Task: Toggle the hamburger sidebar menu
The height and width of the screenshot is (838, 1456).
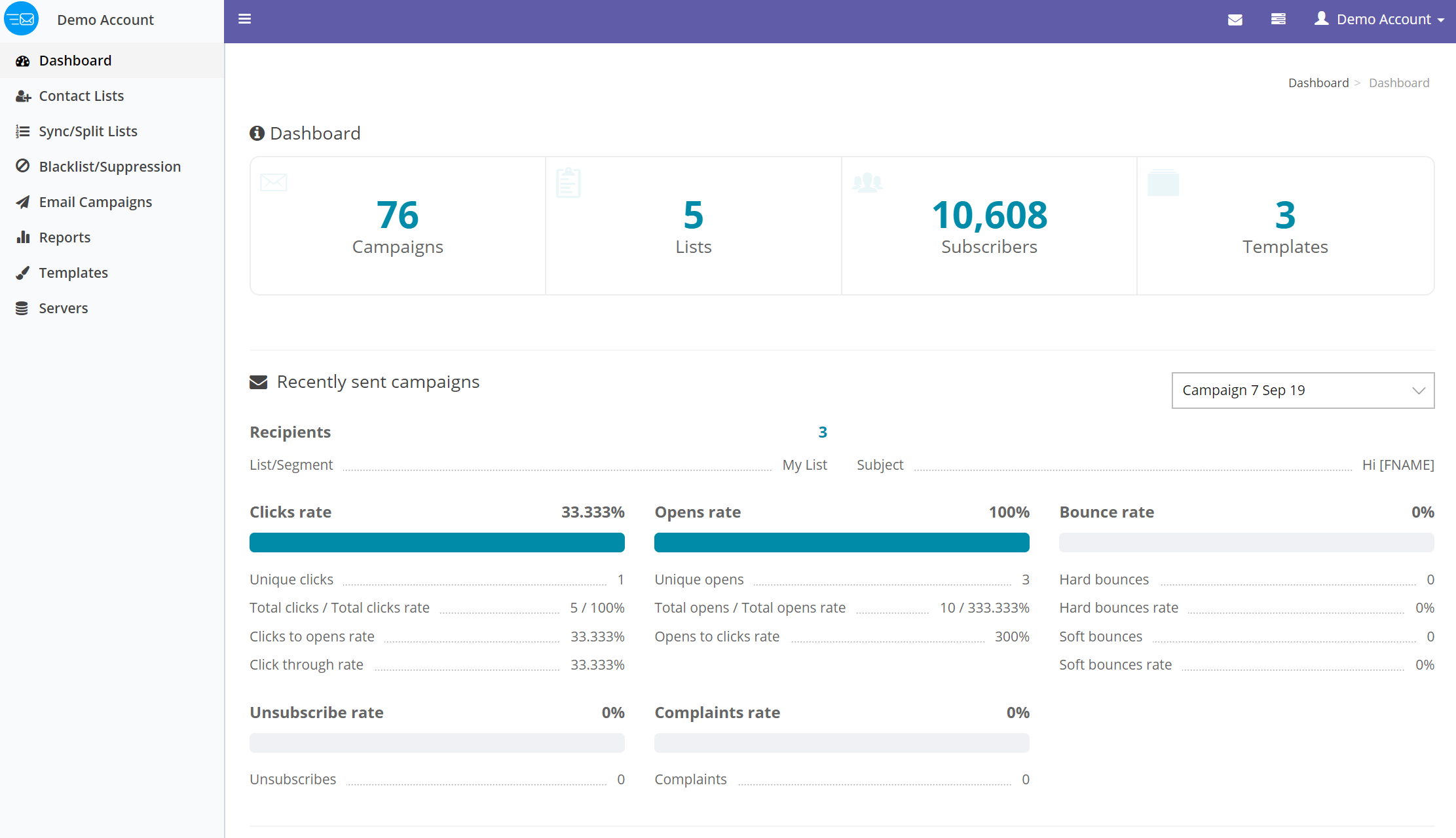Action: click(244, 19)
